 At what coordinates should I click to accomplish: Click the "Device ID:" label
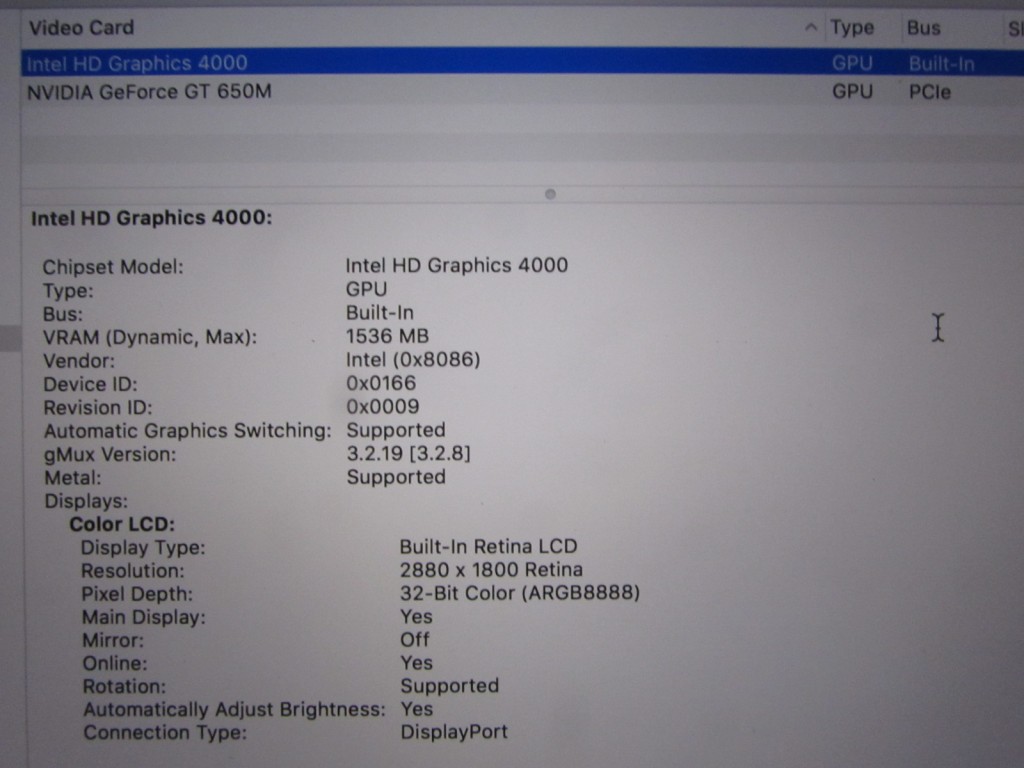point(90,385)
